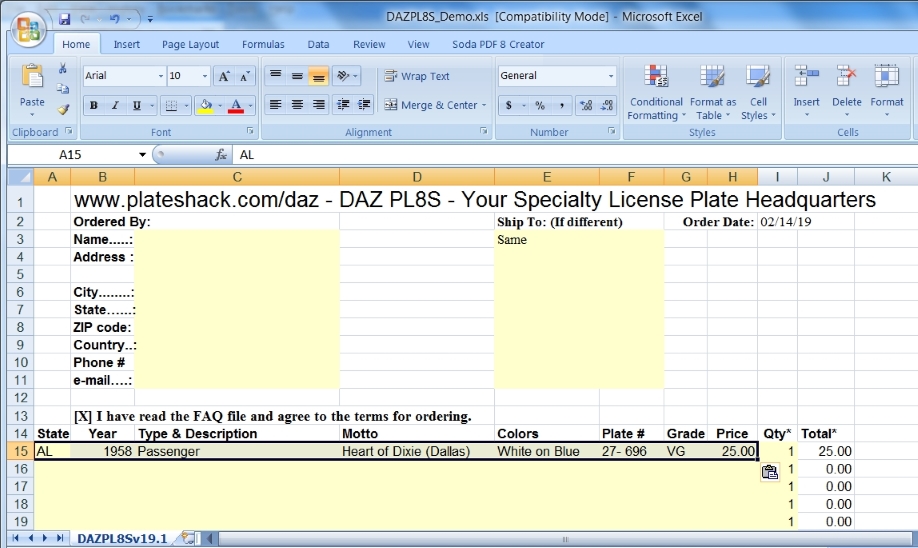Expand the Borders dropdown arrow
The height and width of the screenshot is (548, 918).
pyautogui.click(x=186, y=105)
